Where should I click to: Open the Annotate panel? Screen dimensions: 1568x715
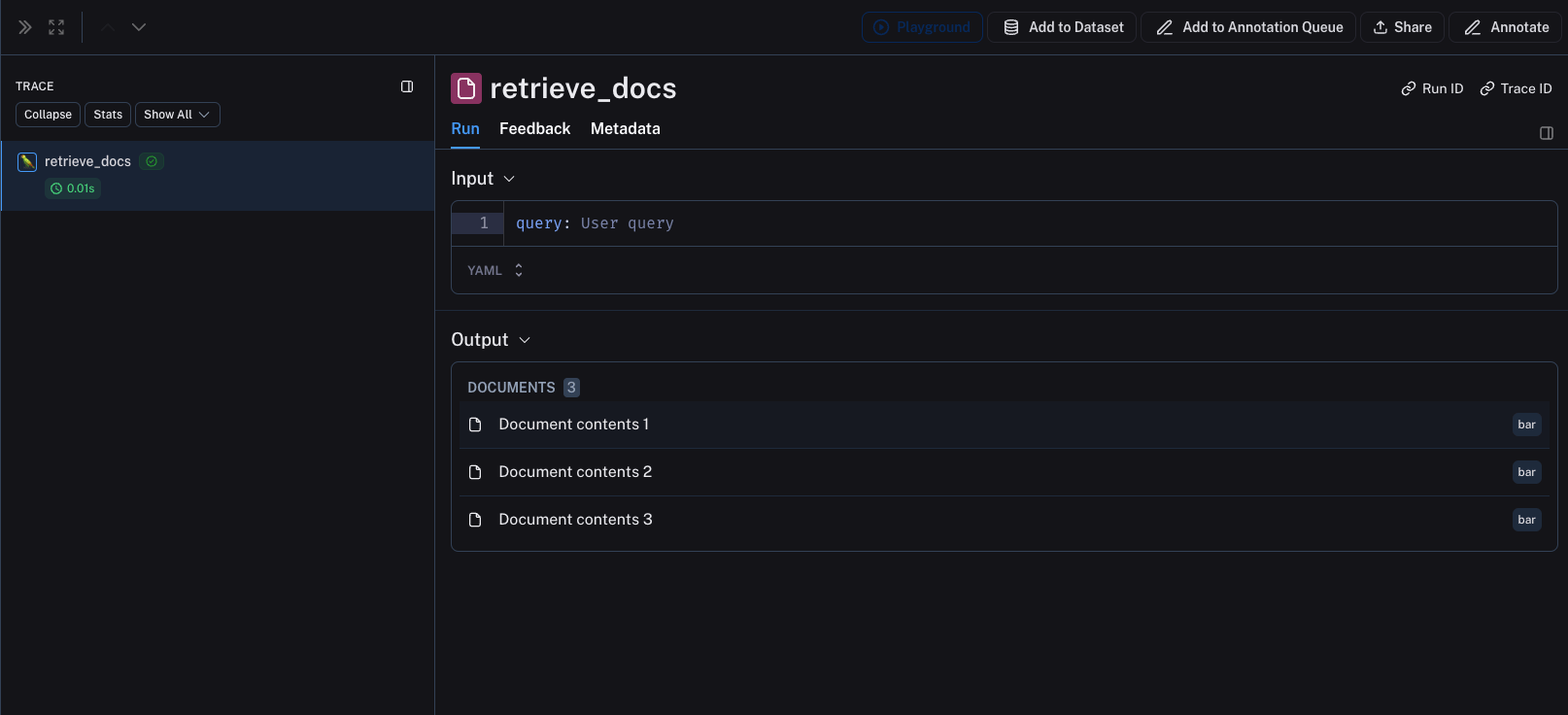point(1505,27)
